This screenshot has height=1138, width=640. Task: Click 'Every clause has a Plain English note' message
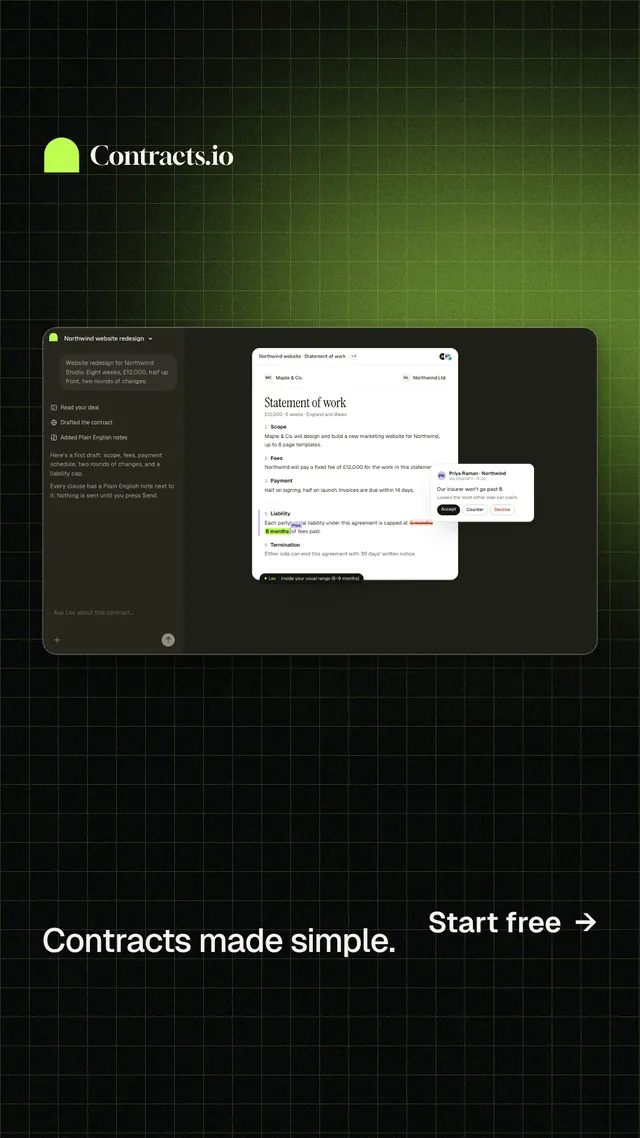click(x=112, y=491)
